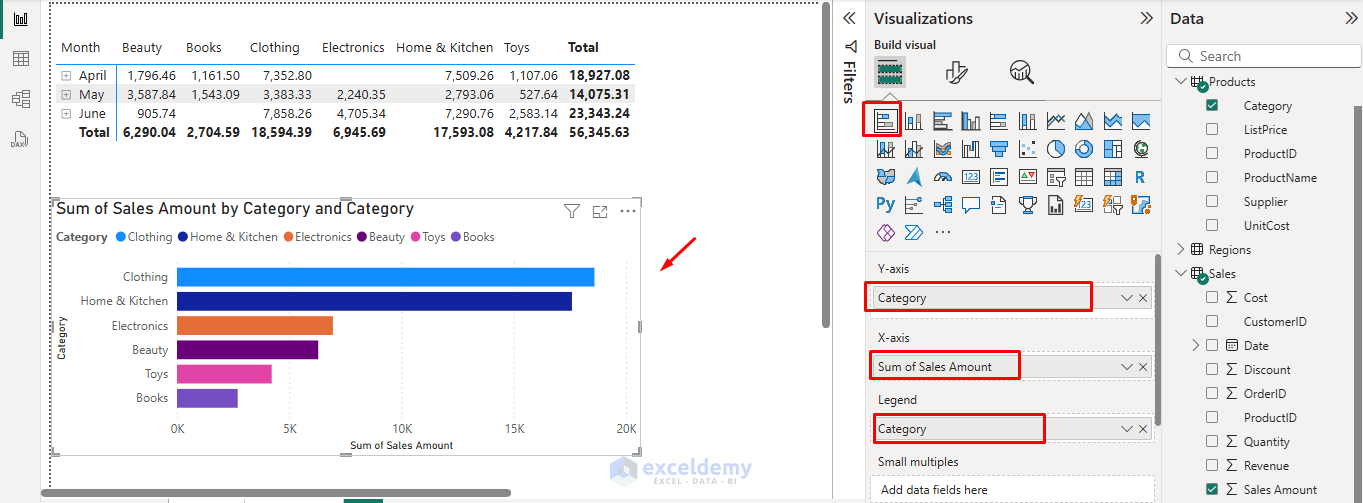This screenshot has width=1363, height=503.
Task: Collapse the Data pane
Action: click(x=1351, y=18)
